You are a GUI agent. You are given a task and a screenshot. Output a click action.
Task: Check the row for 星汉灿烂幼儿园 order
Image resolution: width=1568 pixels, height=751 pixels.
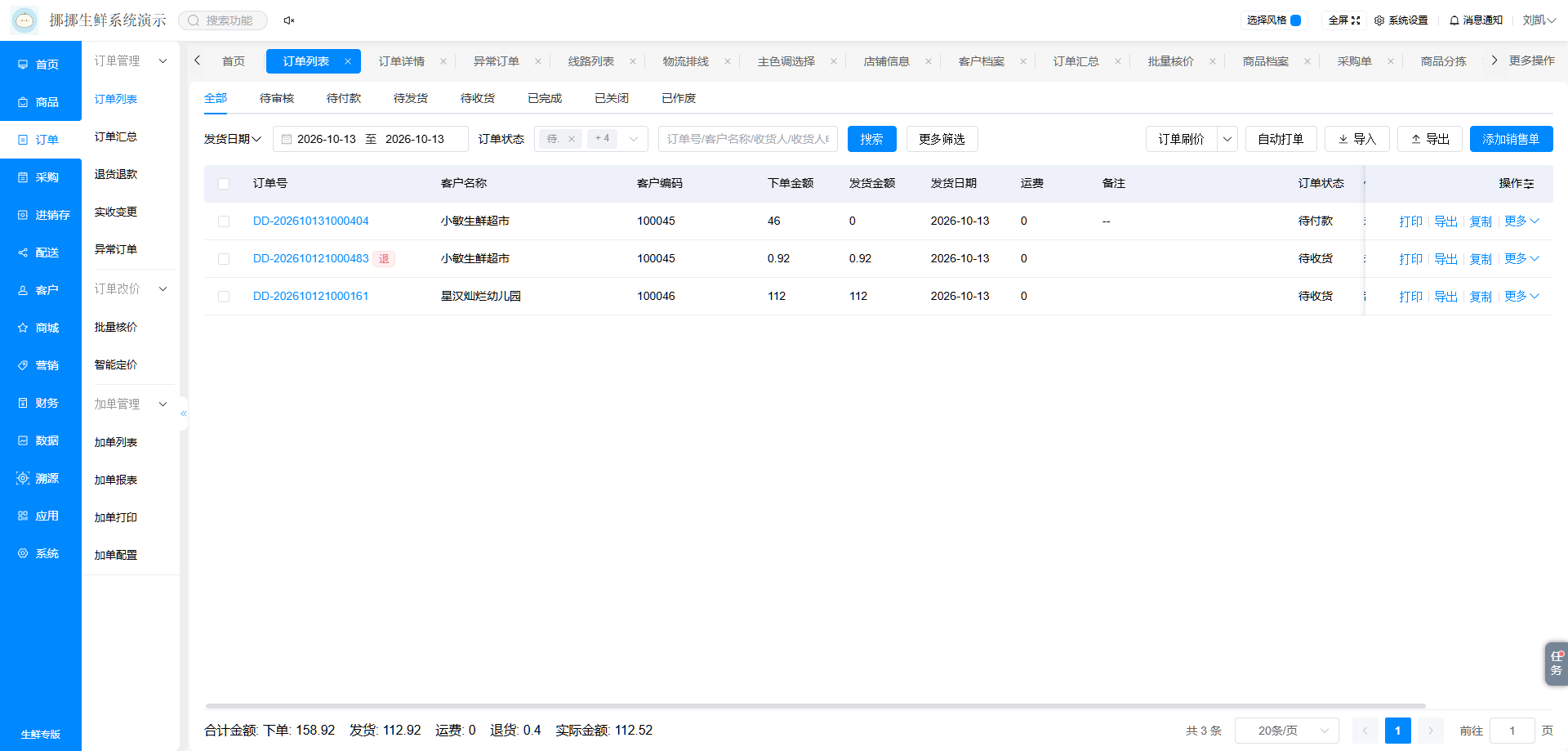pyautogui.click(x=224, y=297)
